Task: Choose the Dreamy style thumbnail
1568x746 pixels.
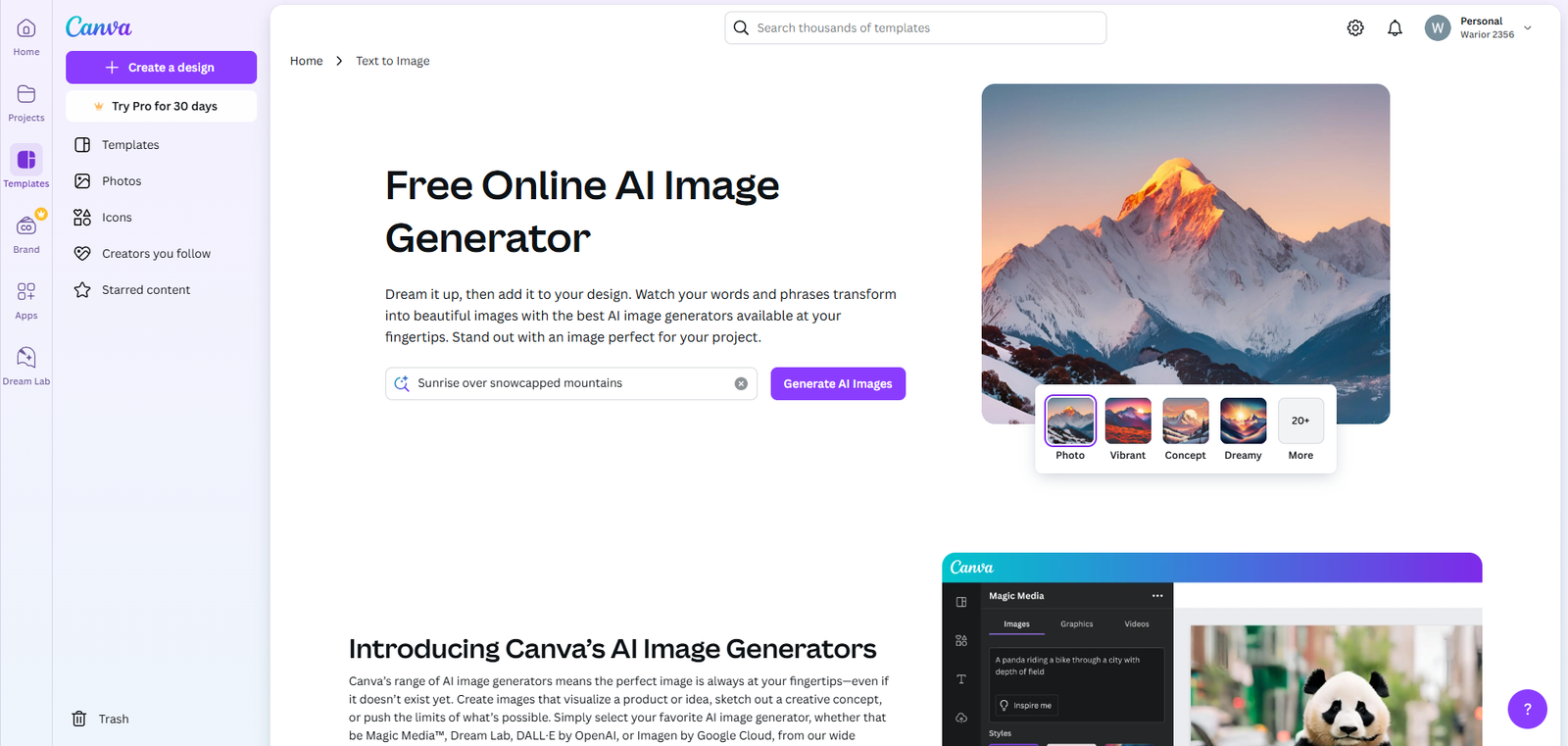Action: [x=1243, y=422]
